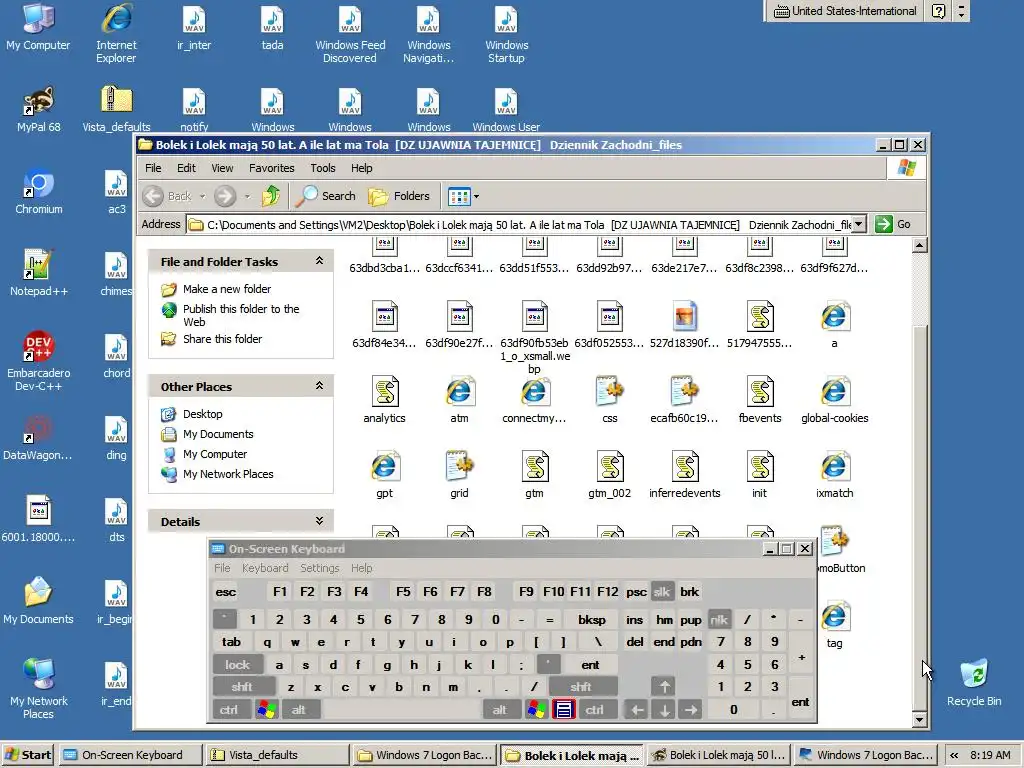Open Search in Explorer toolbar

click(325, 196)
